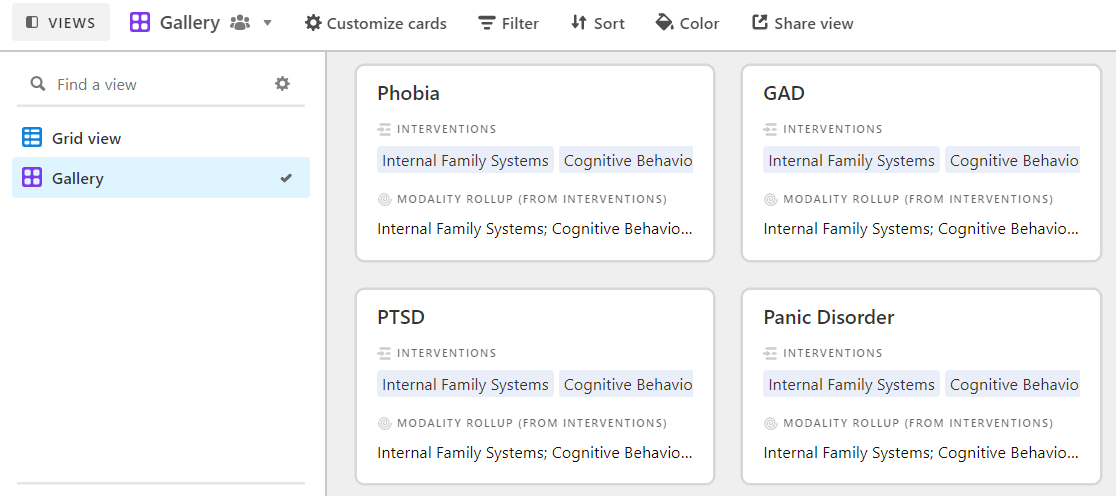1116x496 pixels.
Task: Click the Customize cards gear icon
Action: [x=313, y=23]
